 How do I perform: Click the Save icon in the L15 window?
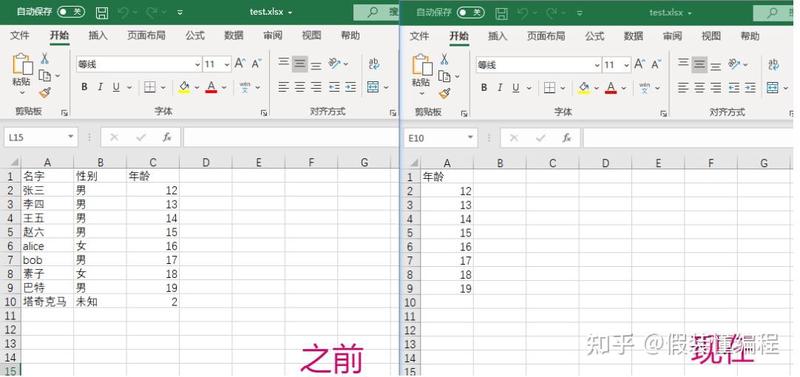tap(102, 12)
